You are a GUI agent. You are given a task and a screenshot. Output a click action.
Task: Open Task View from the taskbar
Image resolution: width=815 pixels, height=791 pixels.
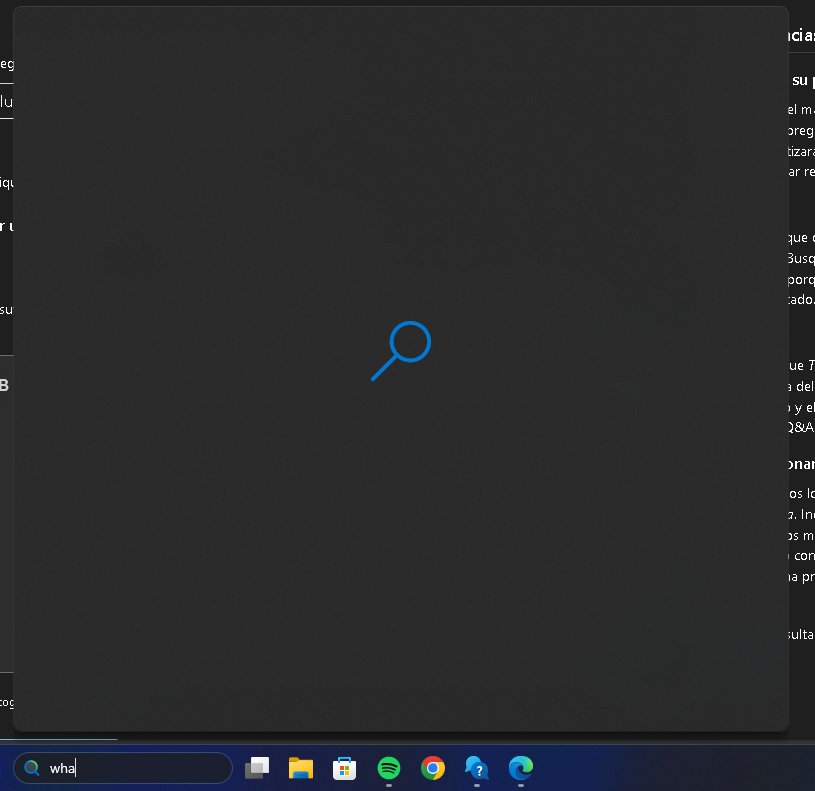(x=257, y=768)
